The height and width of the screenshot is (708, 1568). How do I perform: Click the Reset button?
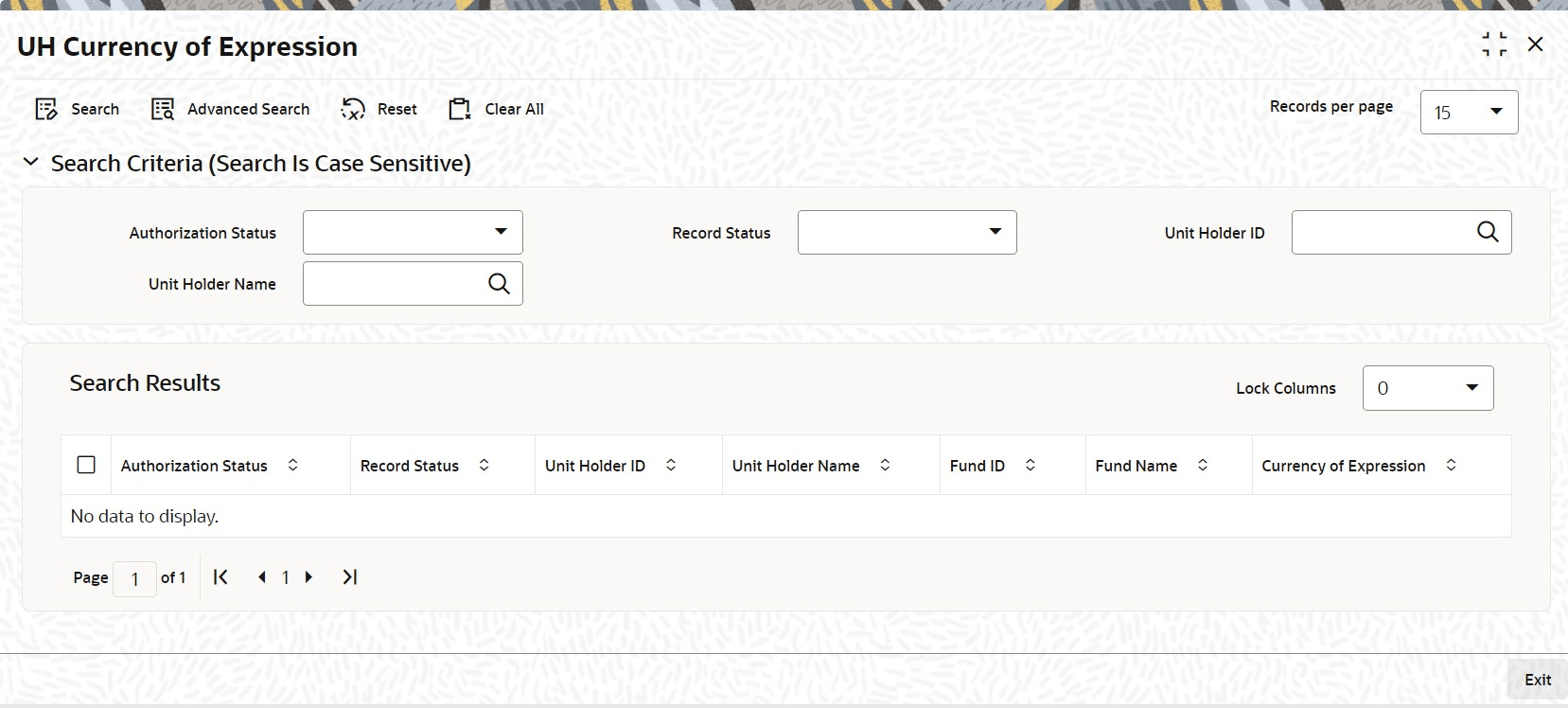pos(379,109)
